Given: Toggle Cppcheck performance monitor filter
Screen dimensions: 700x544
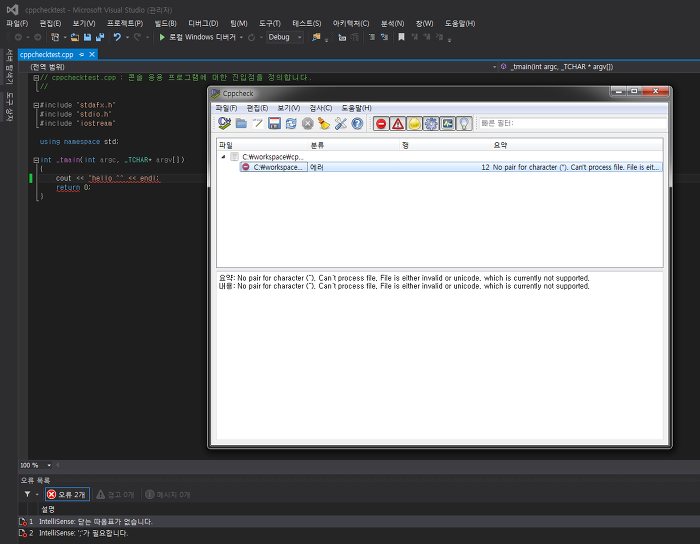Looking at the screenshot, I should pos(447,123).
